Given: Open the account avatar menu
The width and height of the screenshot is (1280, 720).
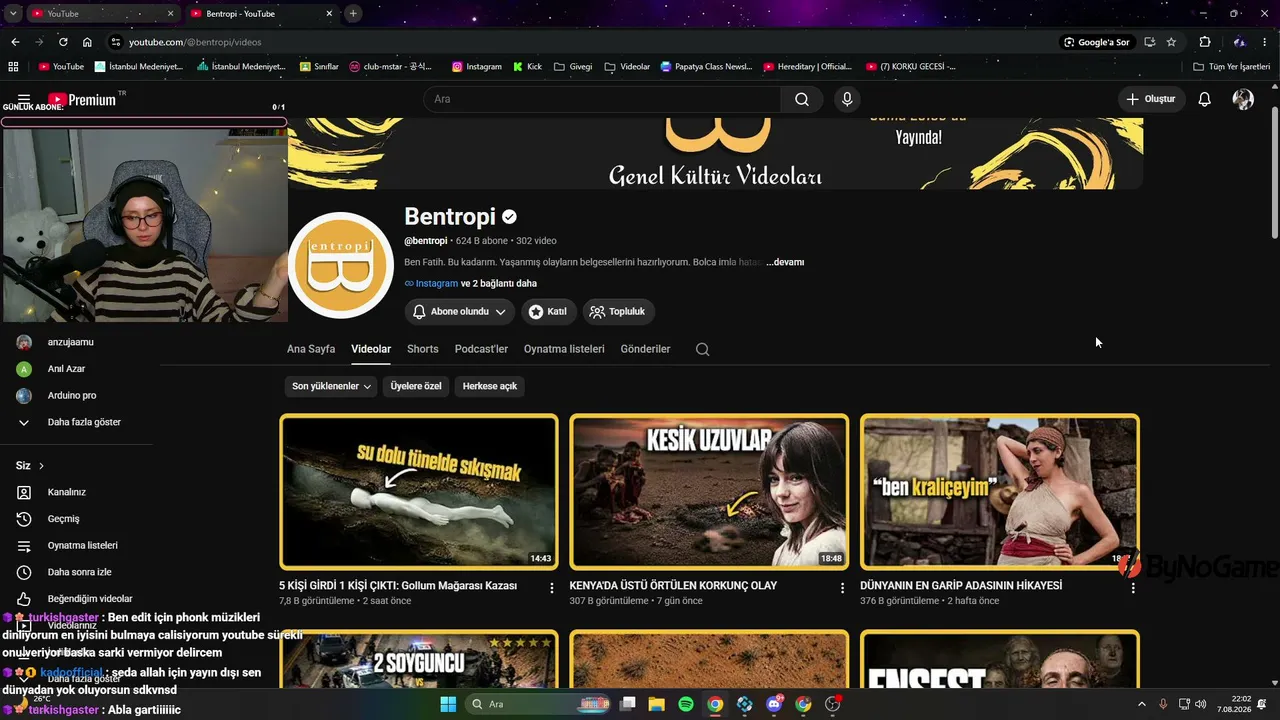Looking at the screenshot, I should [1243, 99].
